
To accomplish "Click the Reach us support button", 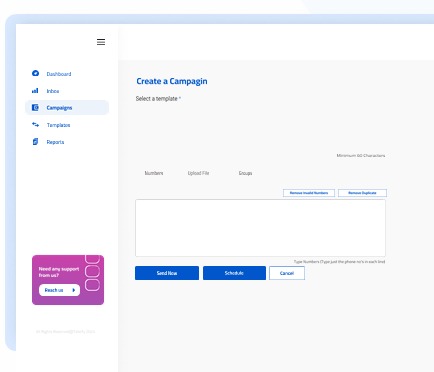I will (59, 290).
